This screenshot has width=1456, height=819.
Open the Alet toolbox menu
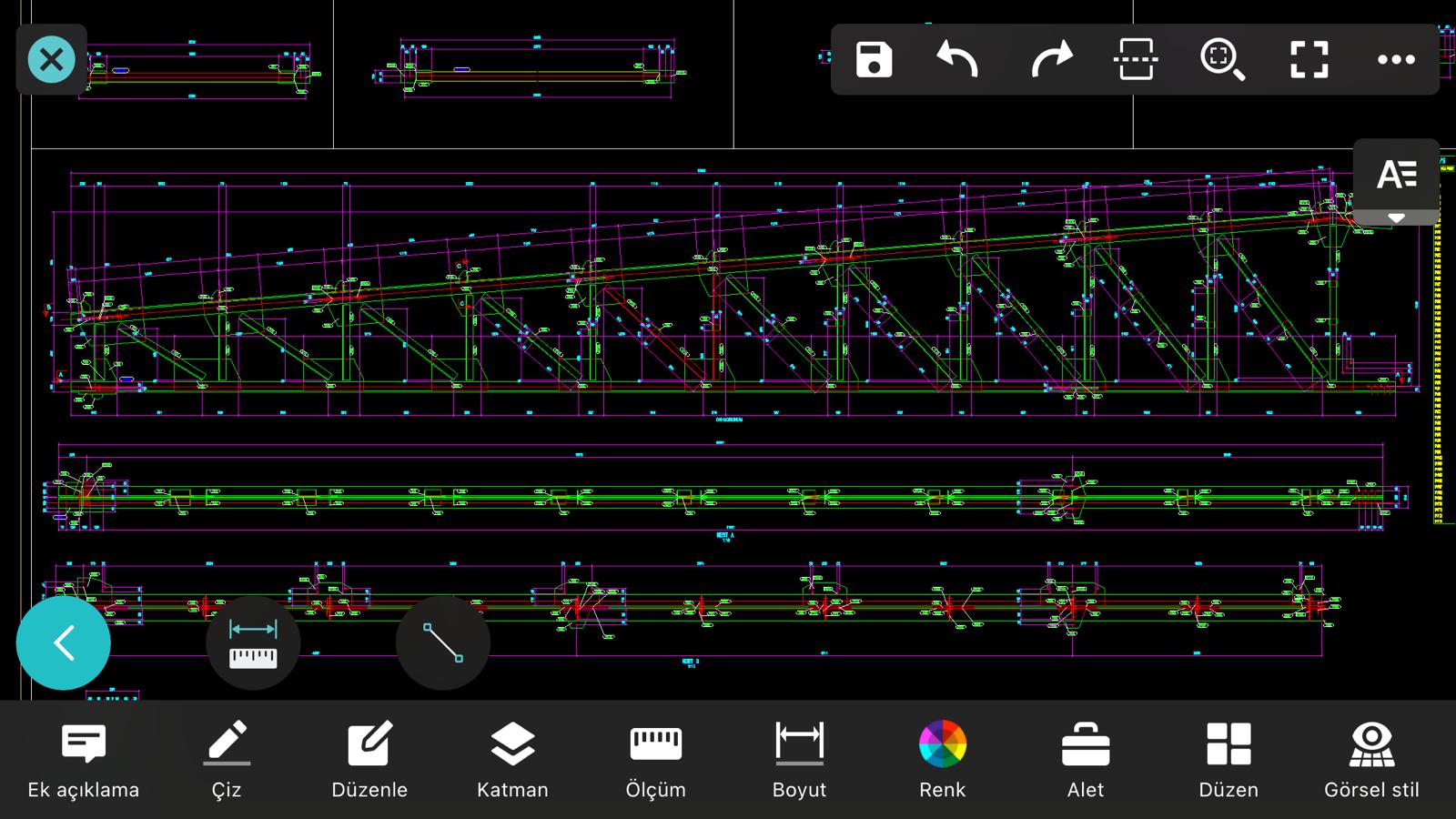pos(1086,761)
